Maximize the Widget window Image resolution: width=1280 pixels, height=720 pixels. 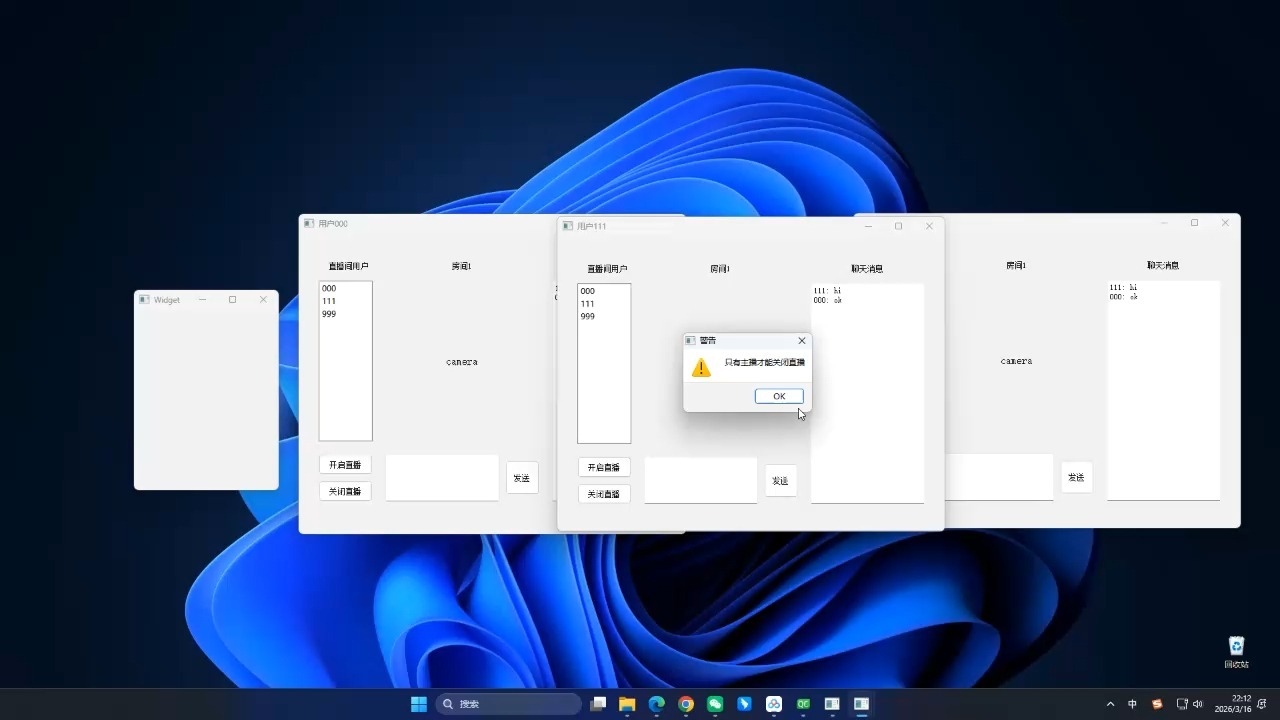pos(233,300)
